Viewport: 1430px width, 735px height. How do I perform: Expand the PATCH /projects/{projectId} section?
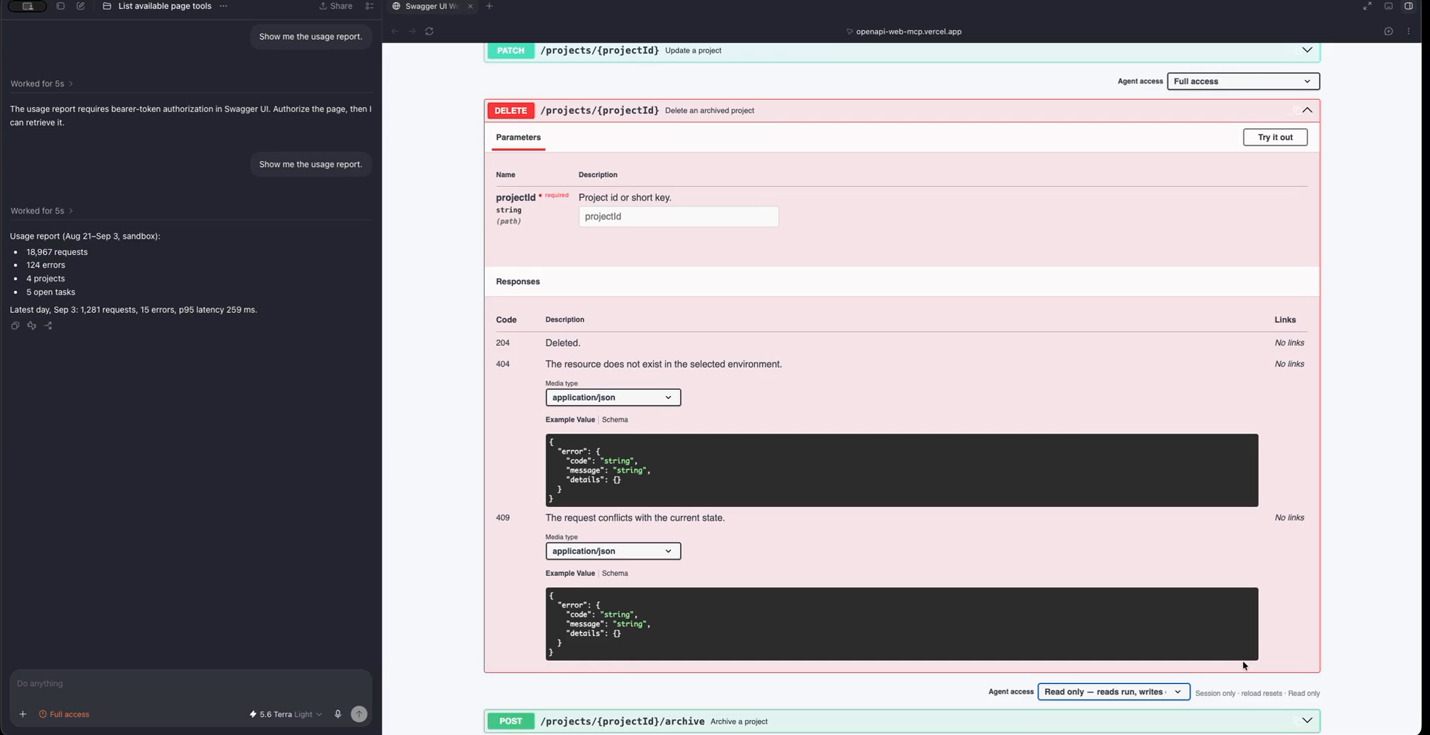(902, 50)
